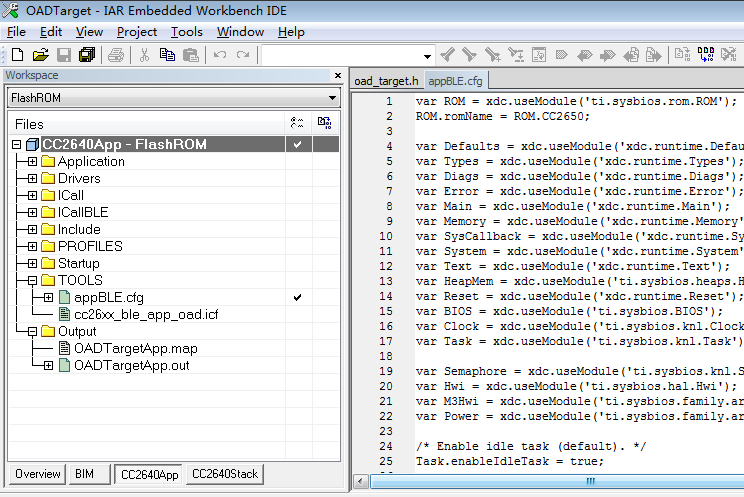Click the Open file folder icon
744x497 pixels.
click(41, 55)
